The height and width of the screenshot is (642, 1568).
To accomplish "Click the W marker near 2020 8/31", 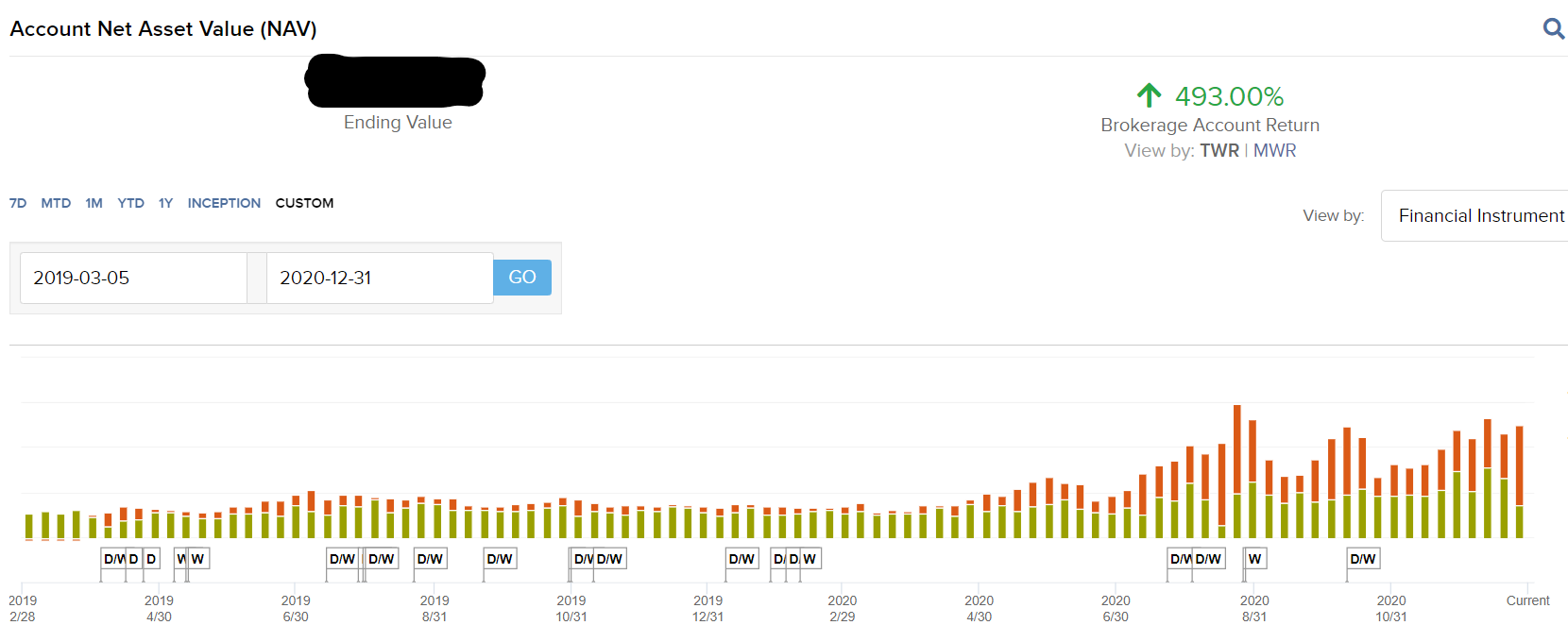I will coord(1254,559).
